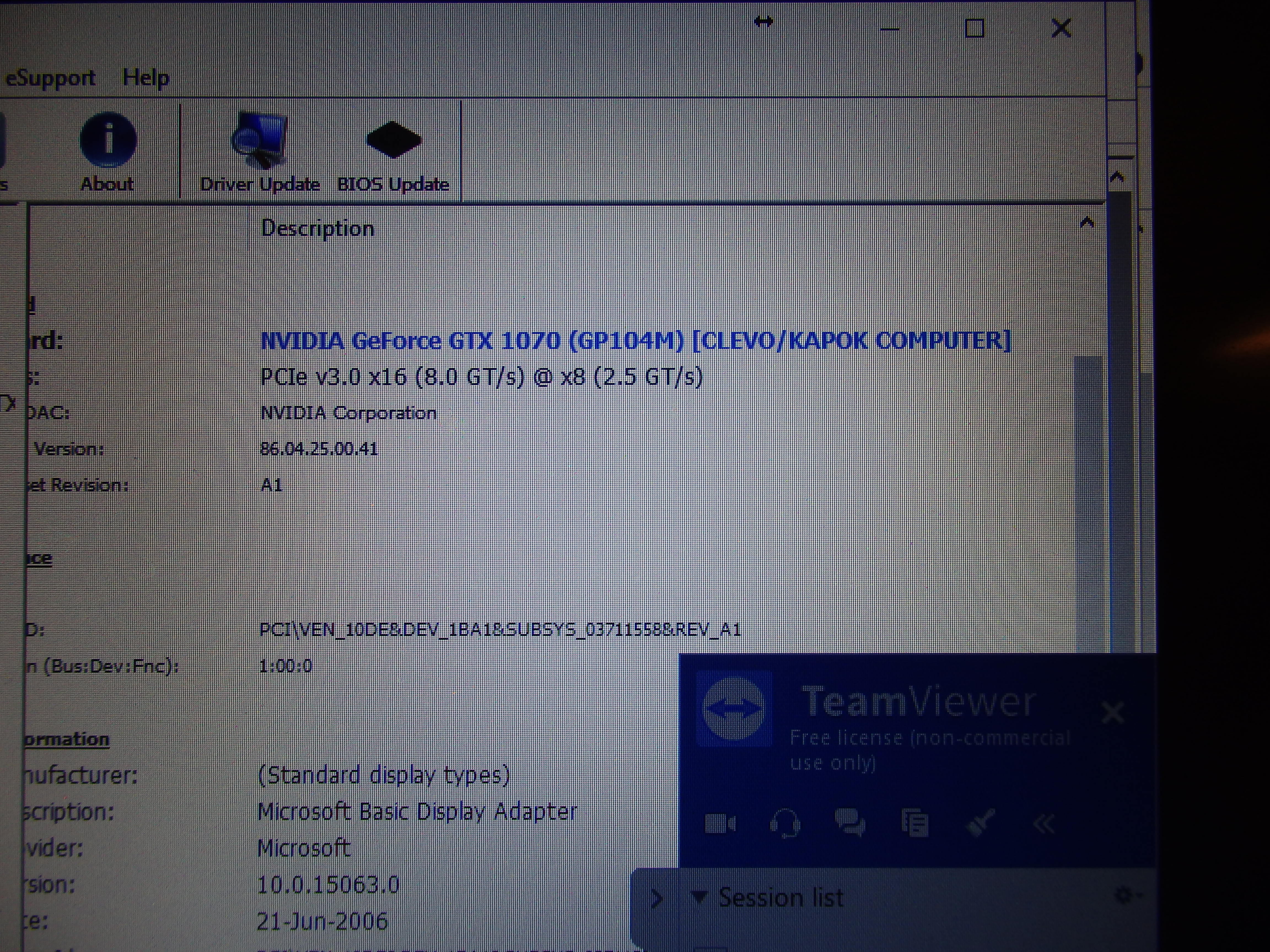Select the PCI\VEN_10DE hardware ID
The width and height of the screenshot is (1270, 952).
pyautogui.click(x=500, y=630)
